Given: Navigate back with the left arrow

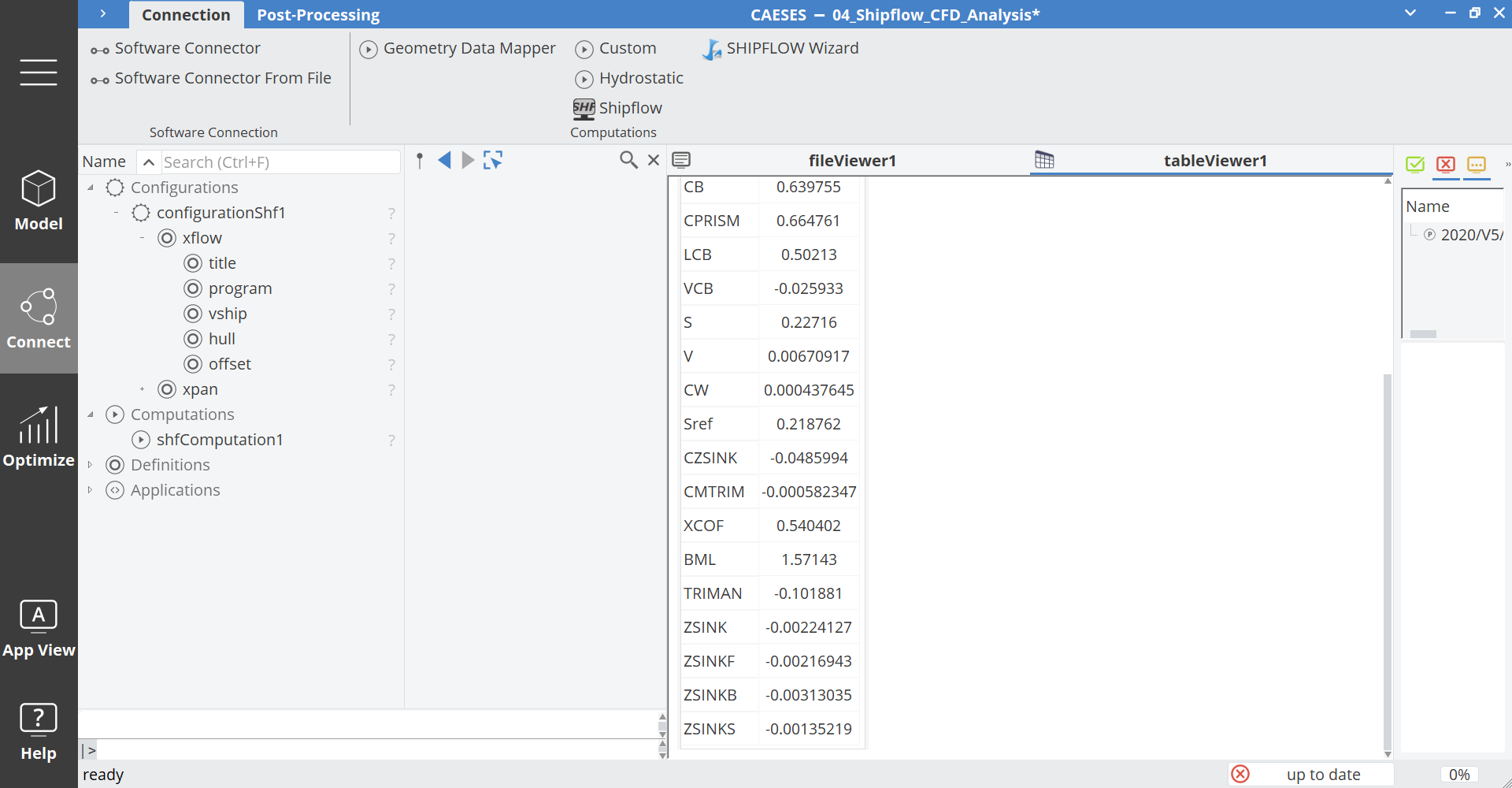Looking at the screenshot, I should click(444, 161).
